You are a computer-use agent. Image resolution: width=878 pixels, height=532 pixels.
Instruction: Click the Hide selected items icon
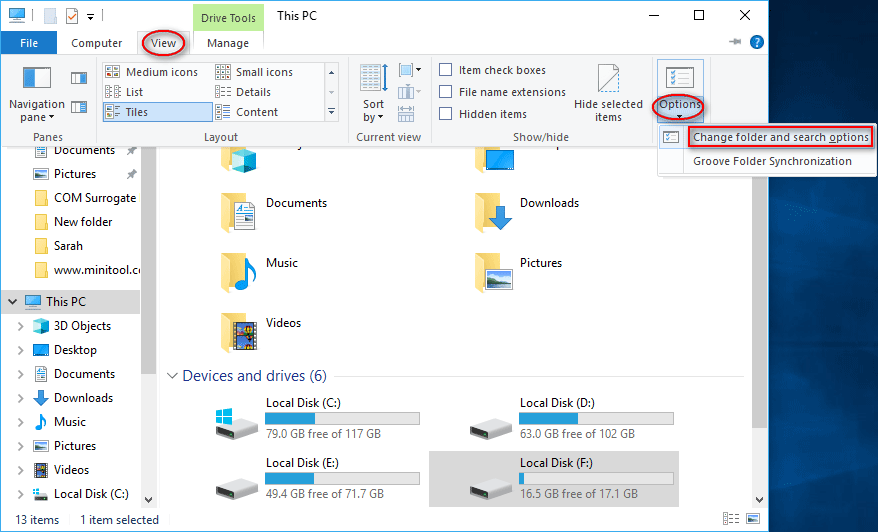[608, 78]
